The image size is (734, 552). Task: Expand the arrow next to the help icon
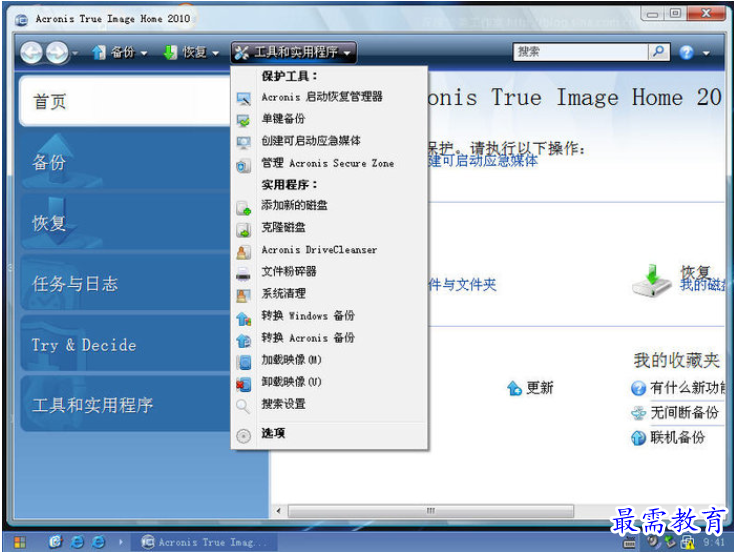(x=706, y=53)
